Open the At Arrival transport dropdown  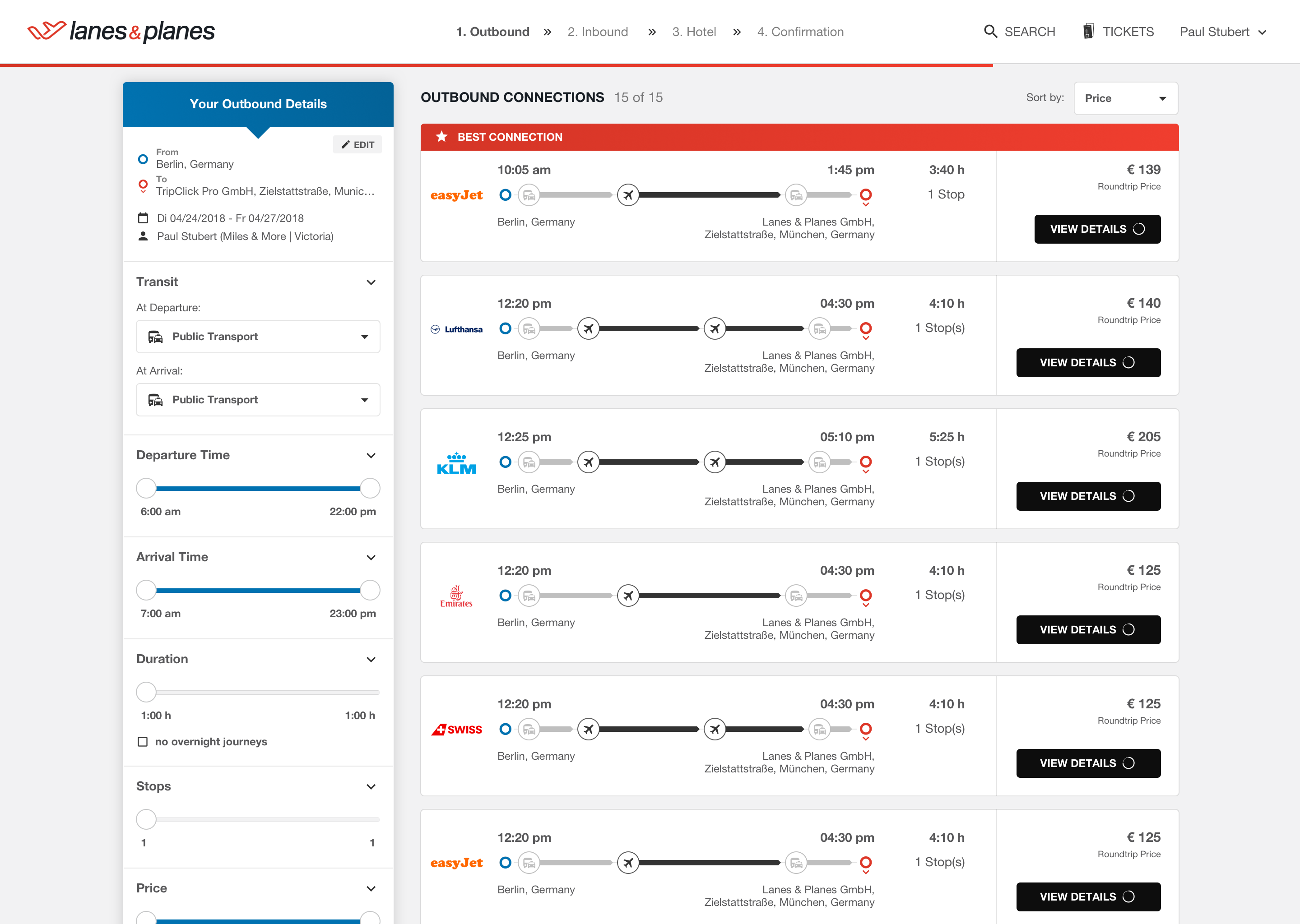point(258,399)
